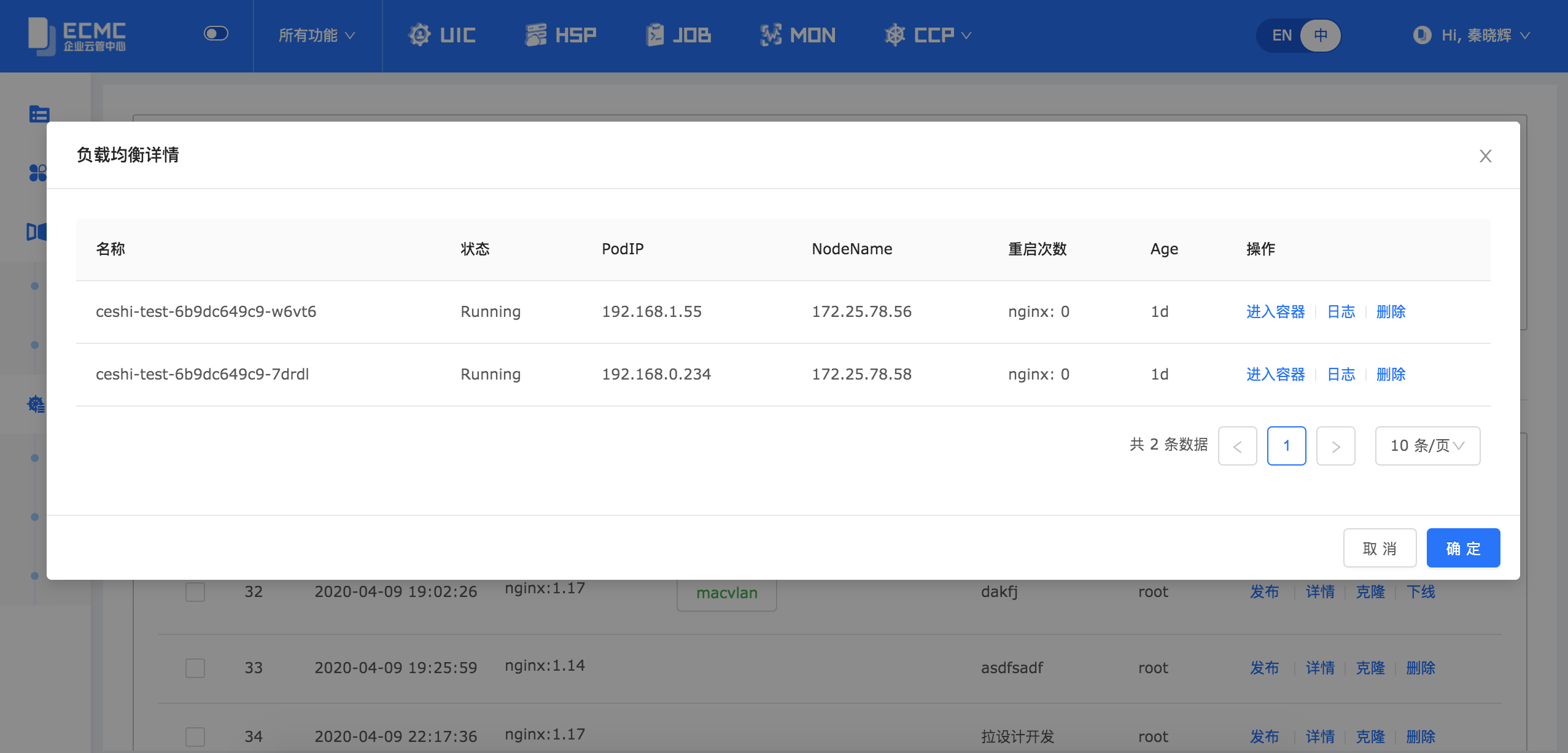
Task: Check the checkbox for row 33
Action: pos(195,668)
